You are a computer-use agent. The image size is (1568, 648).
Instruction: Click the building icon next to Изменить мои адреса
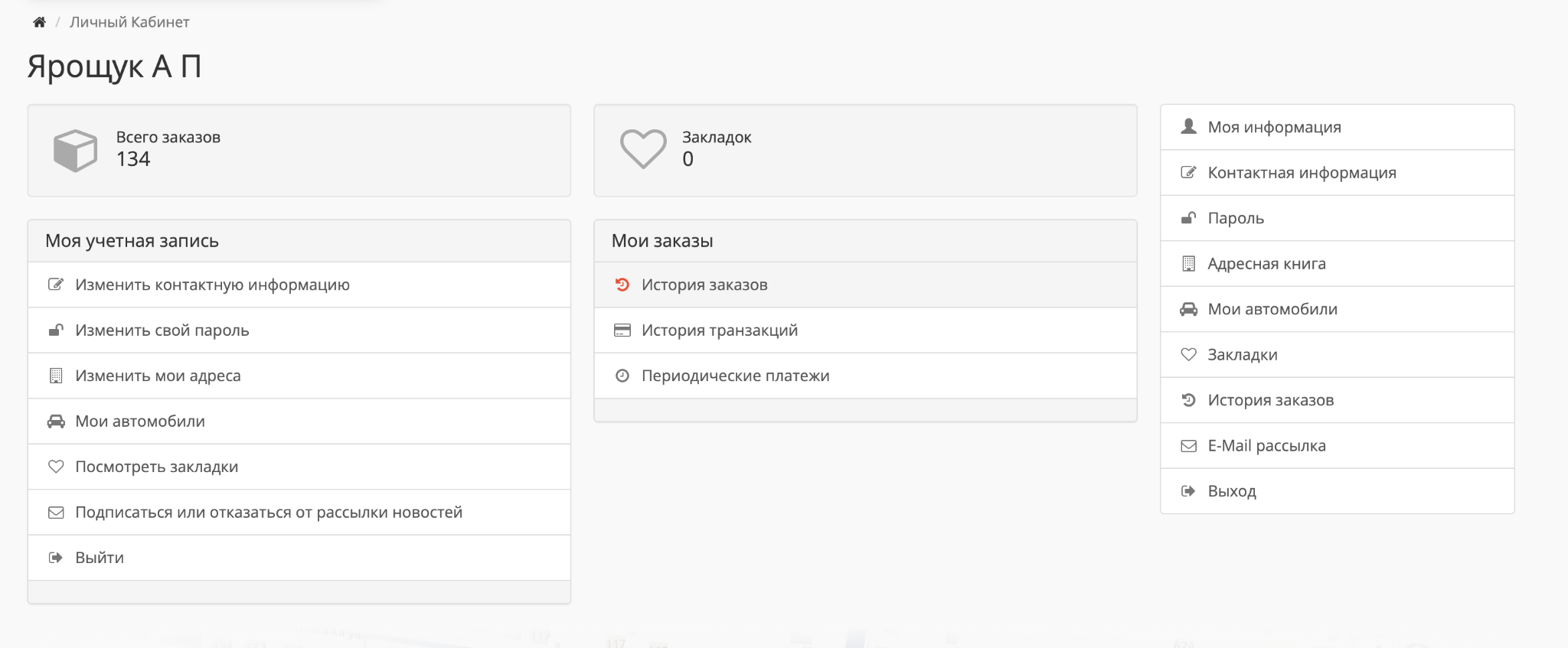point(56,376)
